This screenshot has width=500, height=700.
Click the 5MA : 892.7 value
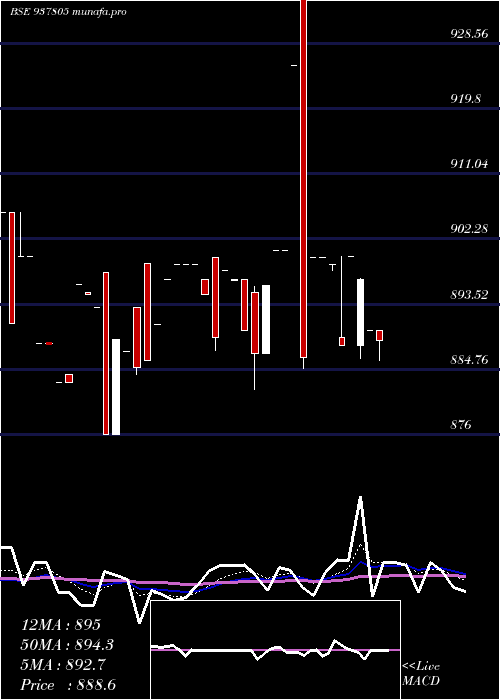(x=63, y=665)
